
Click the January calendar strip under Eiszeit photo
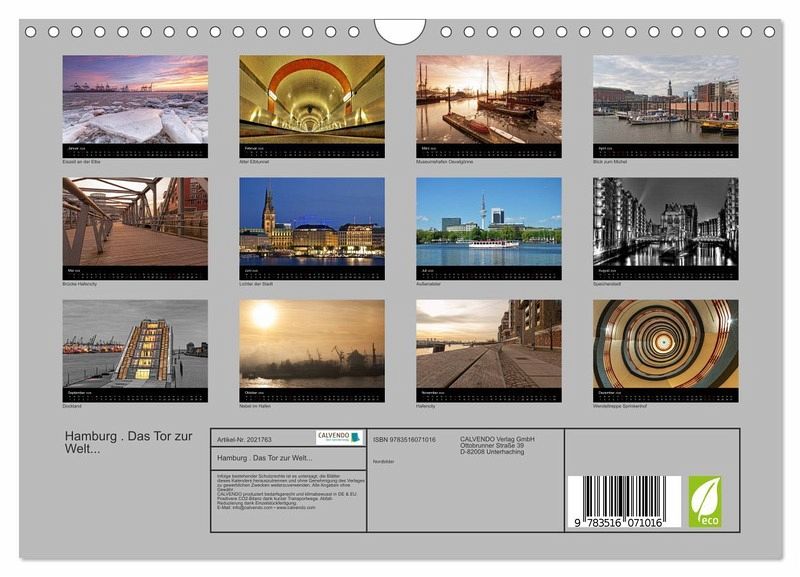click(x=135, y=150)
